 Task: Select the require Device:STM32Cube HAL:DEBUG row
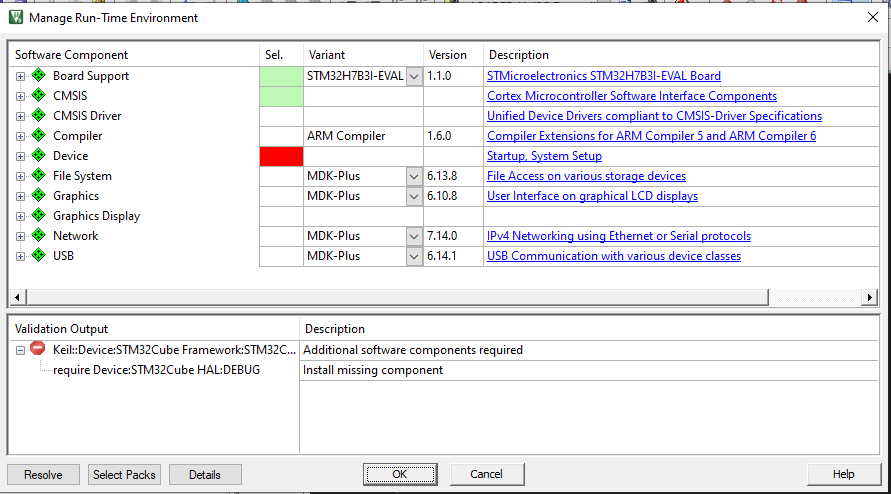[x=156, y=370]
